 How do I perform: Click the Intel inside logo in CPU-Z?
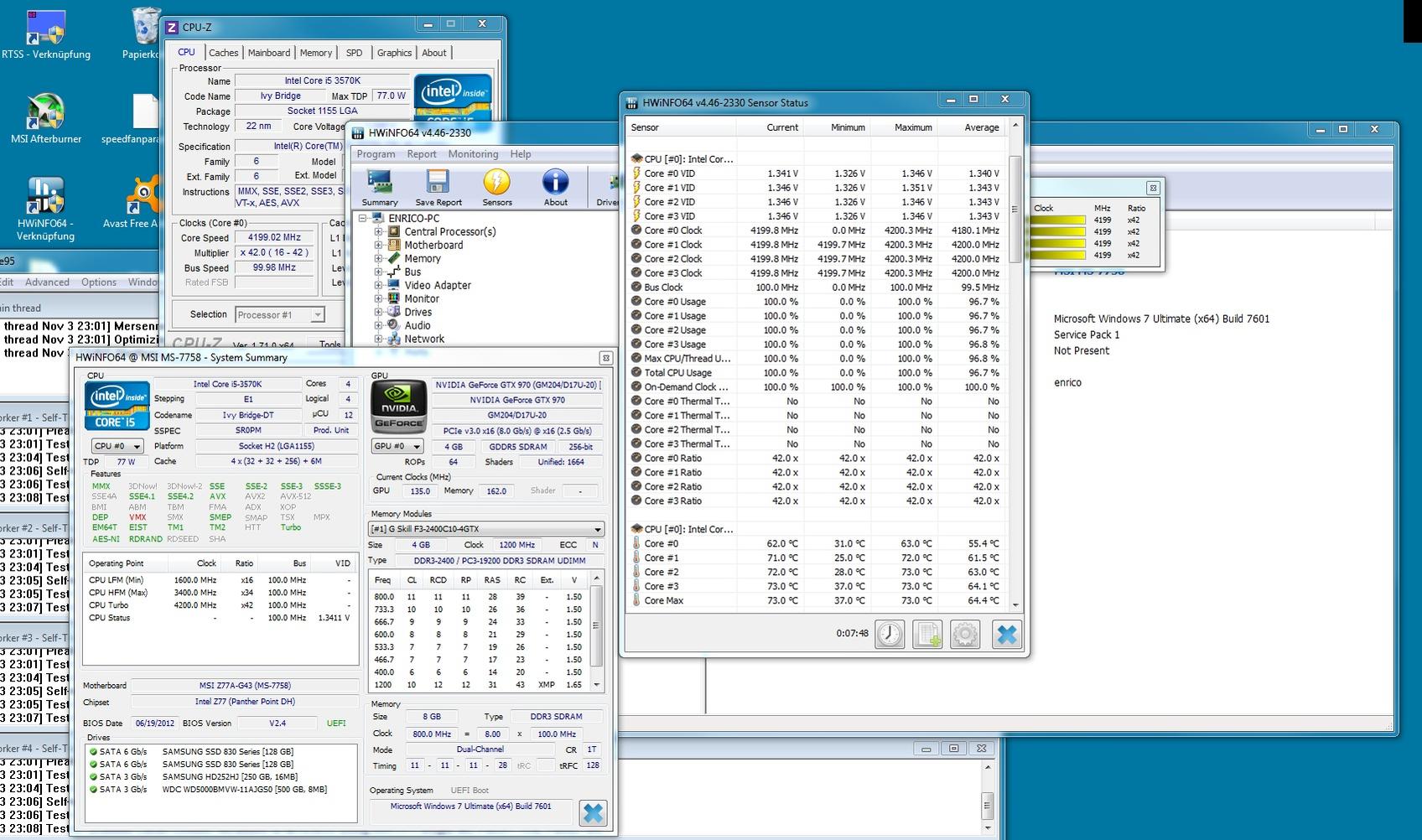pyautogui.click(x=452, y=99)
